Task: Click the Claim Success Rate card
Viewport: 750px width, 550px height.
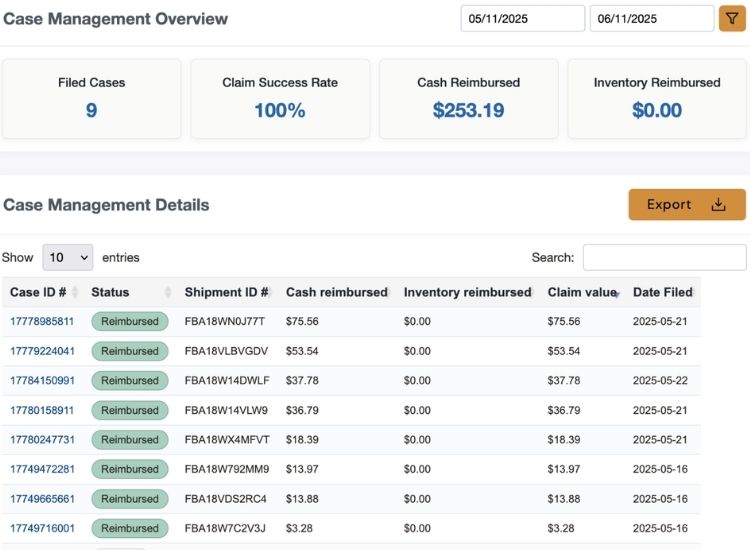Action: (x=280, y=99)
